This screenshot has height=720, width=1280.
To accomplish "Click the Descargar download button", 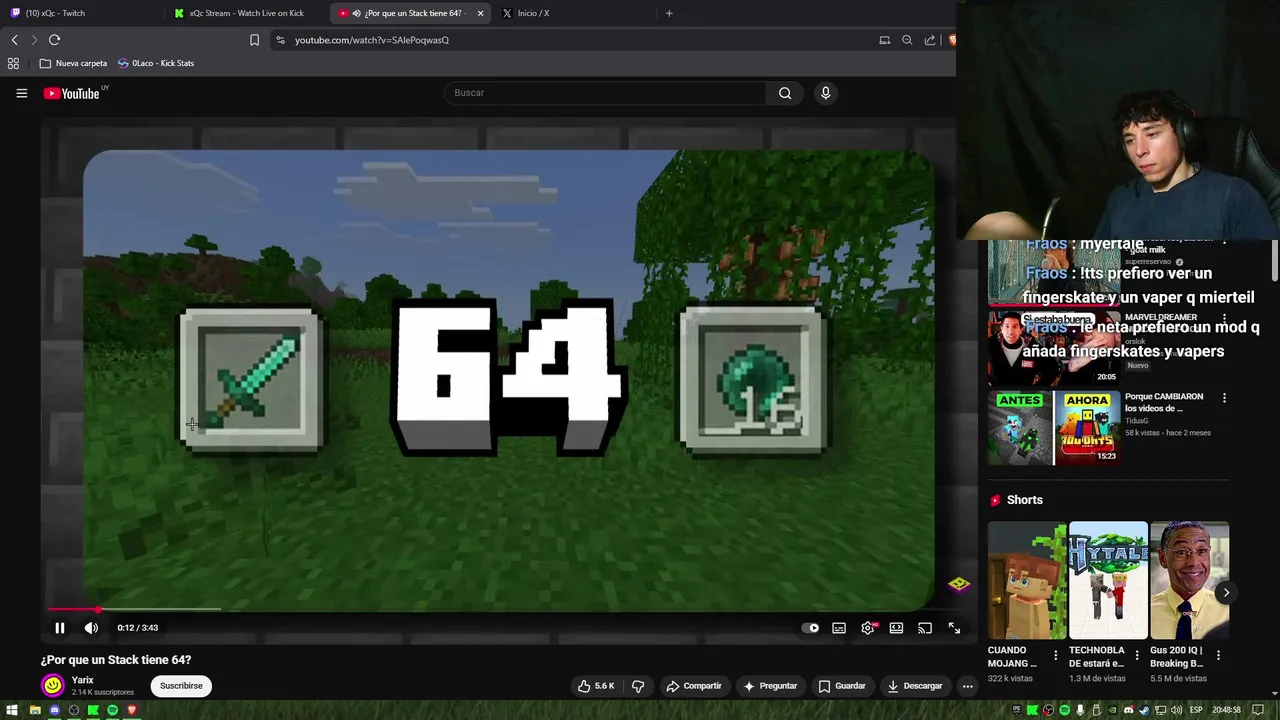I will pos(915,686).
